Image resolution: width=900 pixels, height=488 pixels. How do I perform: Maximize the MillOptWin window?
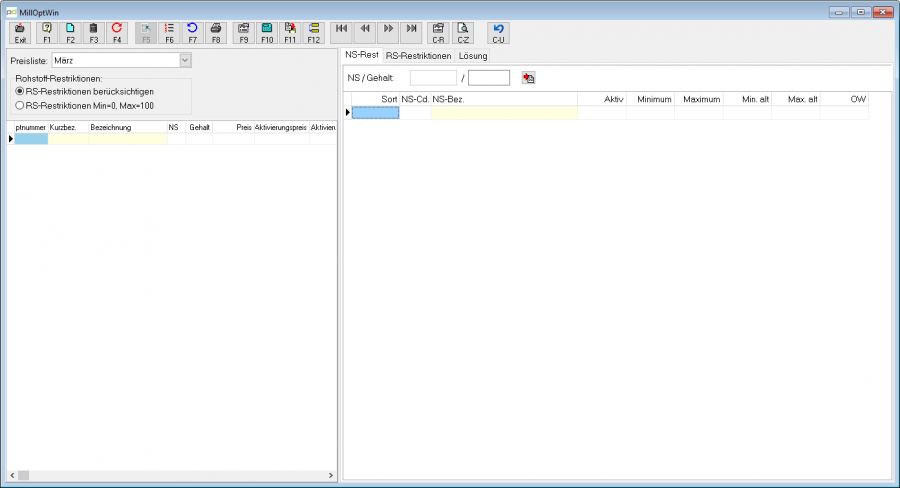(861, 12)
